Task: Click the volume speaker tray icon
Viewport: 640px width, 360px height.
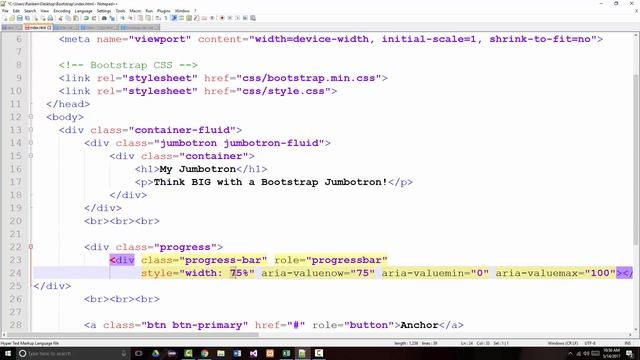Action: 587,353
